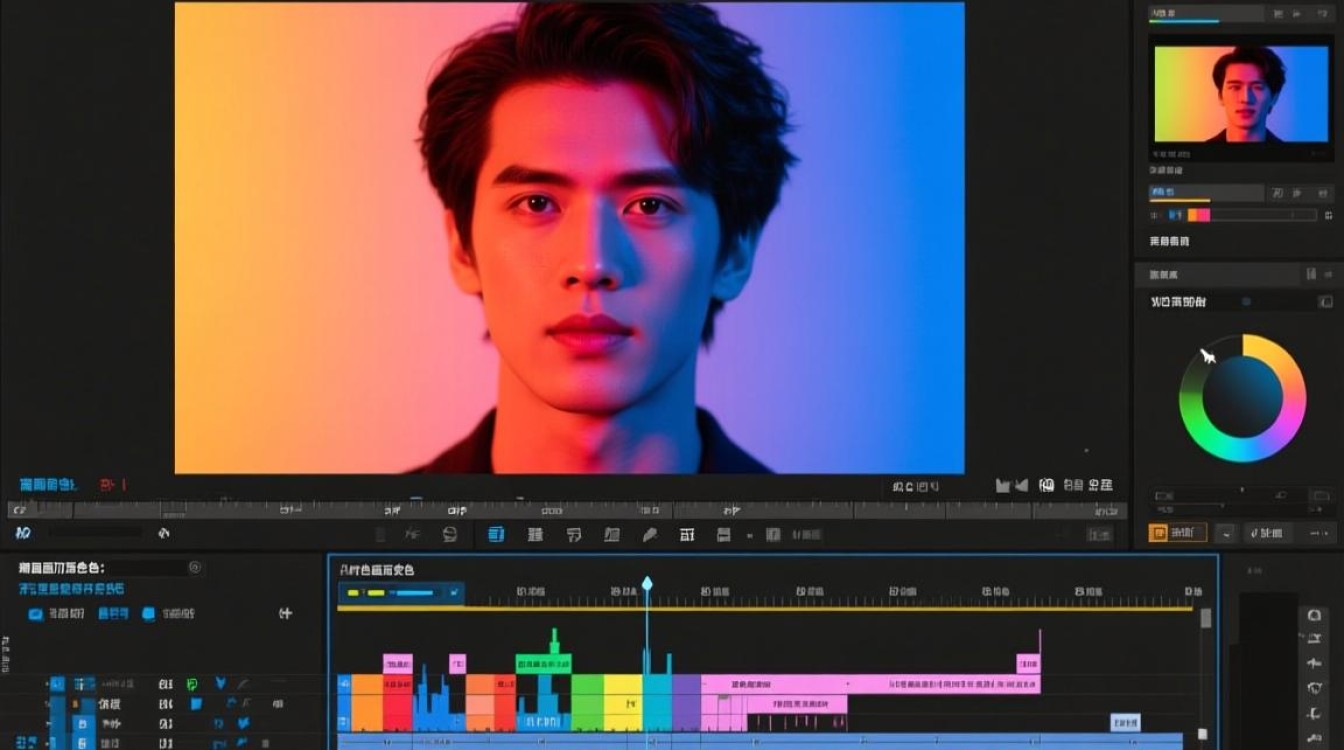Open the small dropdown arrow below the color wheel
This screenshot has width=1344, height=750.
1226,534
